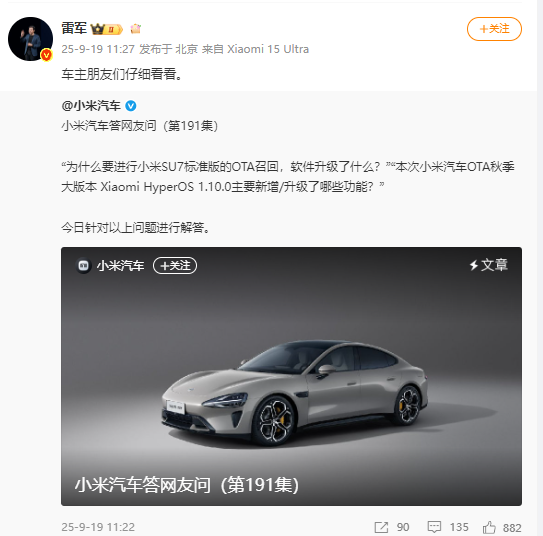Open the 雷军 username link
Image resolution: width=543 pixels, height=536 pixels.
74,28
